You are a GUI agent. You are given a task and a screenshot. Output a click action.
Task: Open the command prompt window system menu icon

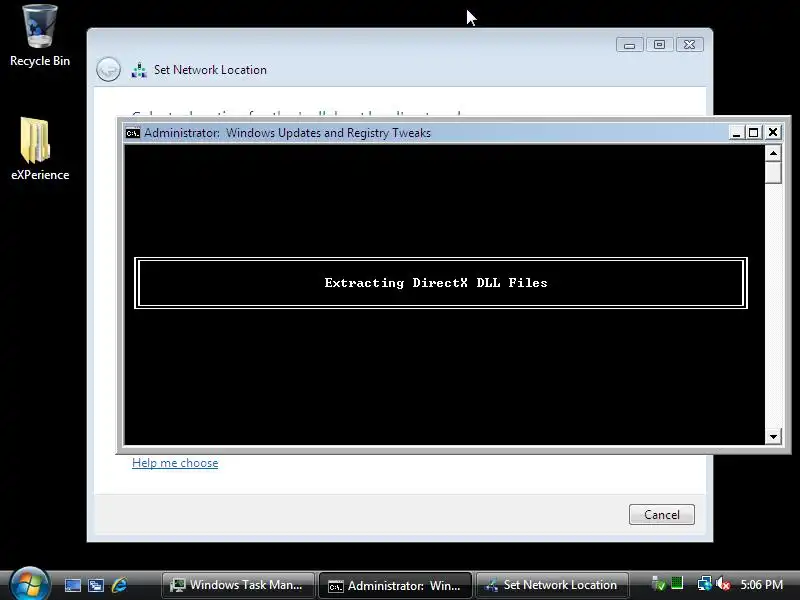click(133, 133)
